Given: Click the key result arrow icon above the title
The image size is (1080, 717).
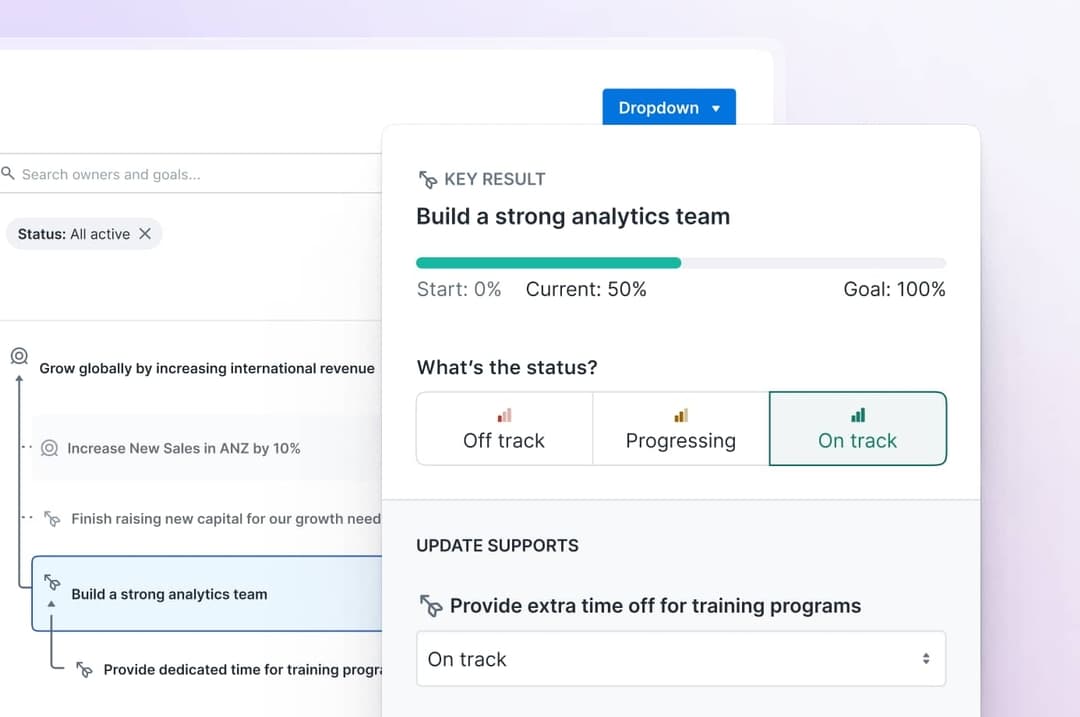Looking at the screenshot, I should 427,178.
